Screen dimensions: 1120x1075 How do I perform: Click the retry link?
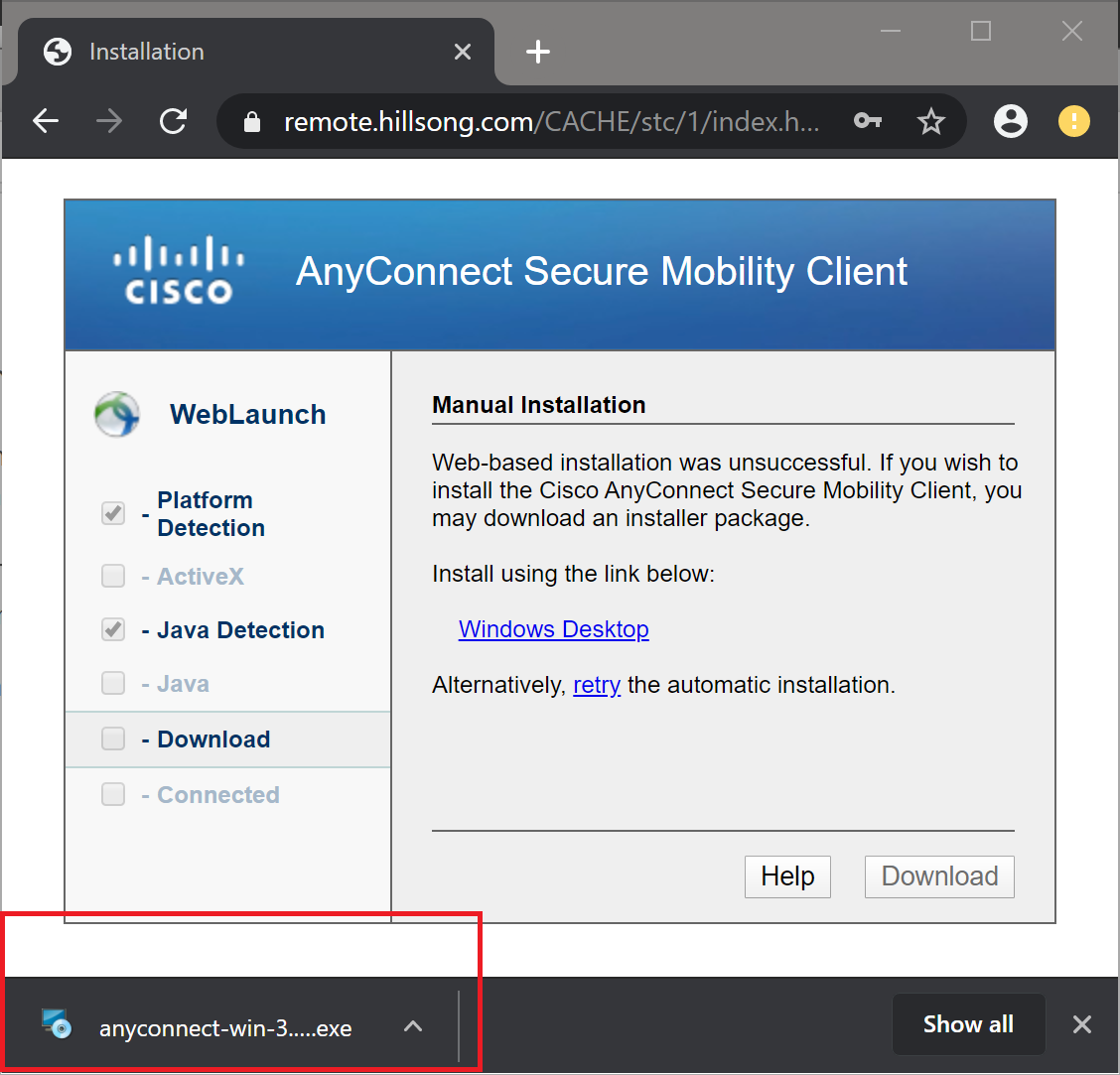[597, 685]
